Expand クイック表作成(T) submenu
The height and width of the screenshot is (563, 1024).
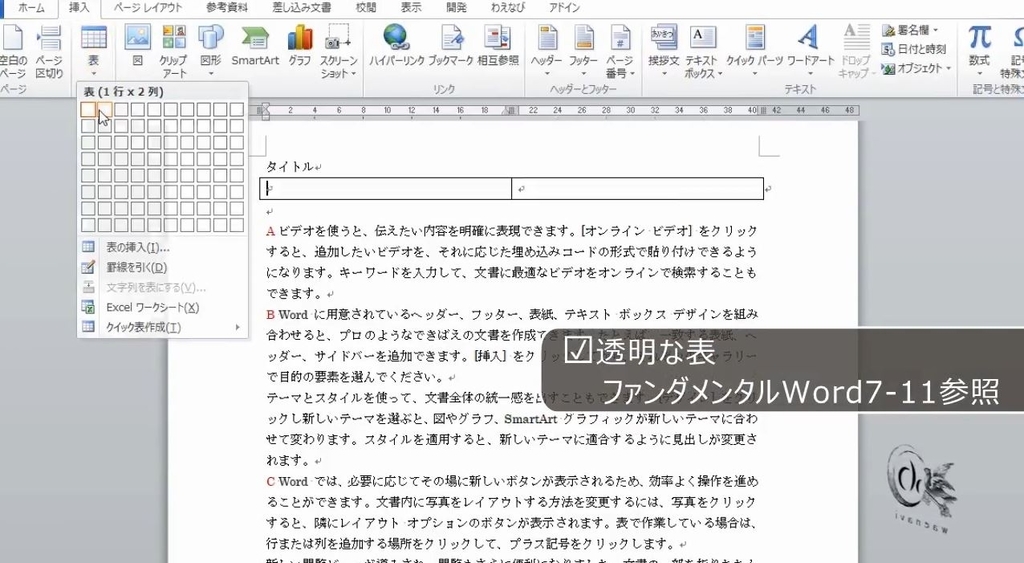163,327
